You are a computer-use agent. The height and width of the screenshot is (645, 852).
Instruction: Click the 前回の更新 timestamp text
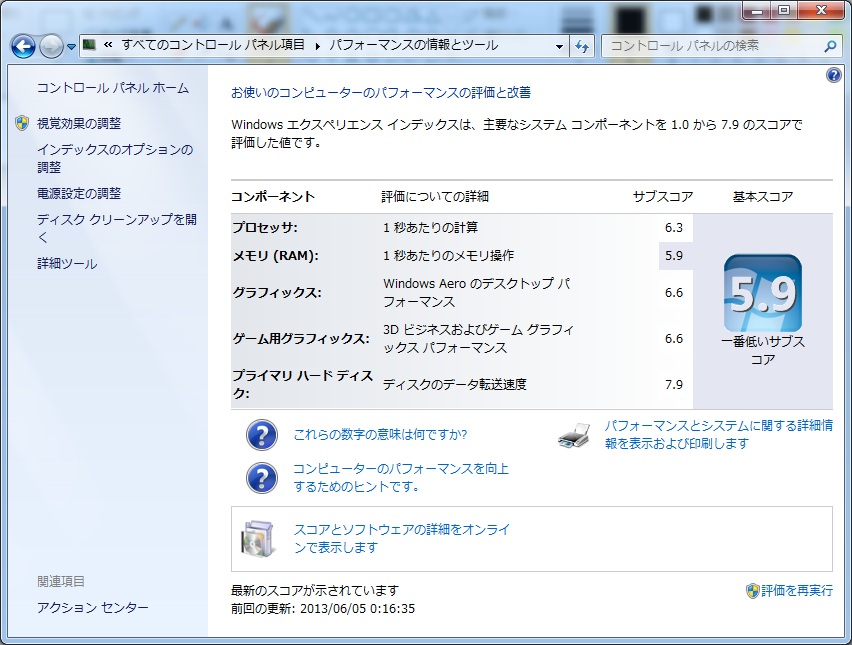point(323,608)
